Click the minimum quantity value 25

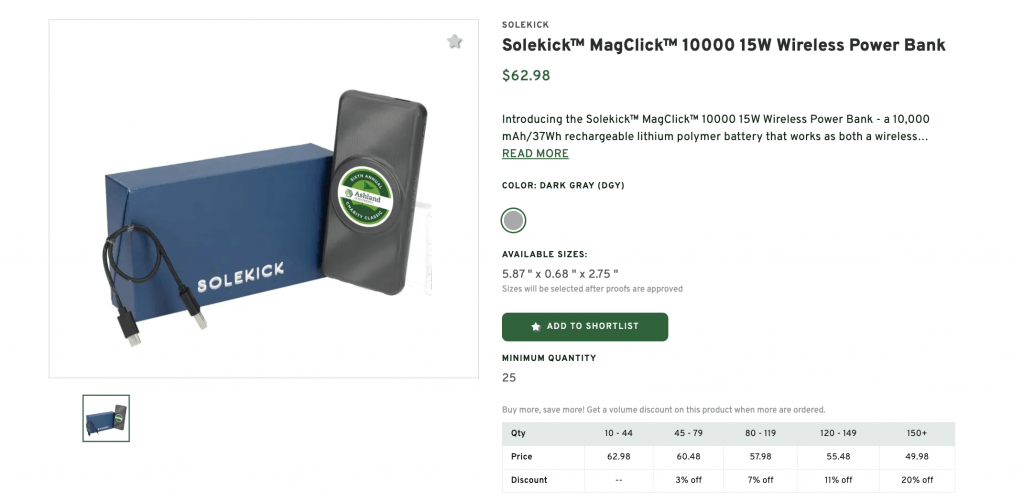click(509, 378)
